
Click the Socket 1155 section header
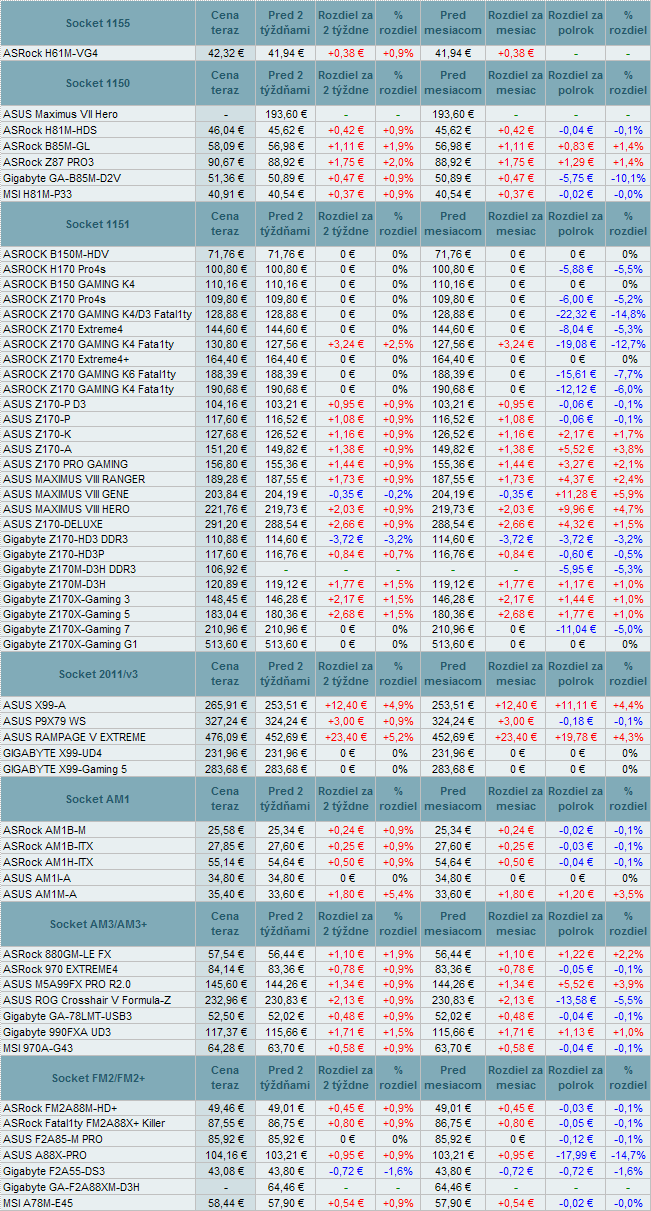(97, 22)
